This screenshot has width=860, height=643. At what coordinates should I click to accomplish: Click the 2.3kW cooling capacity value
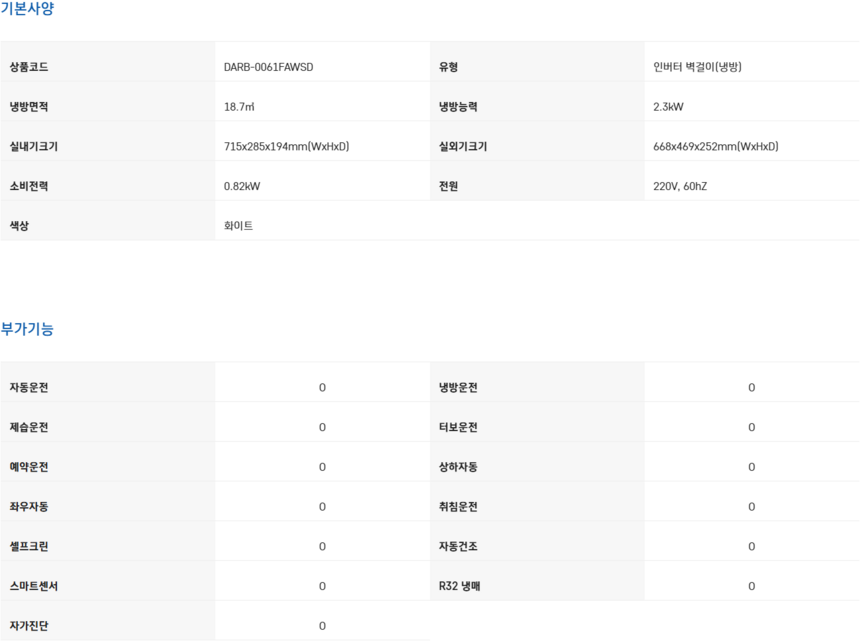(x=668, y=107)
